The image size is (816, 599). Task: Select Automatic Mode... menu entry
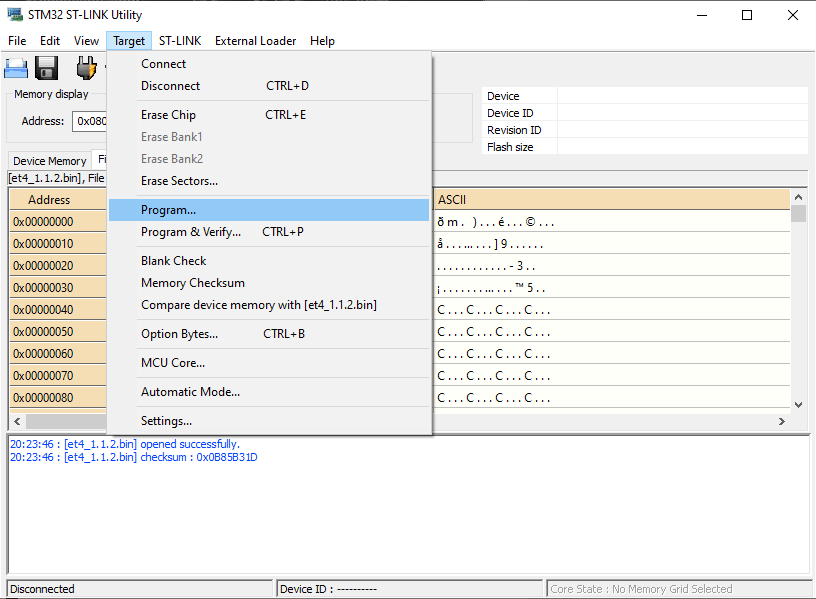pyautogui.click(x=269, y=392)
